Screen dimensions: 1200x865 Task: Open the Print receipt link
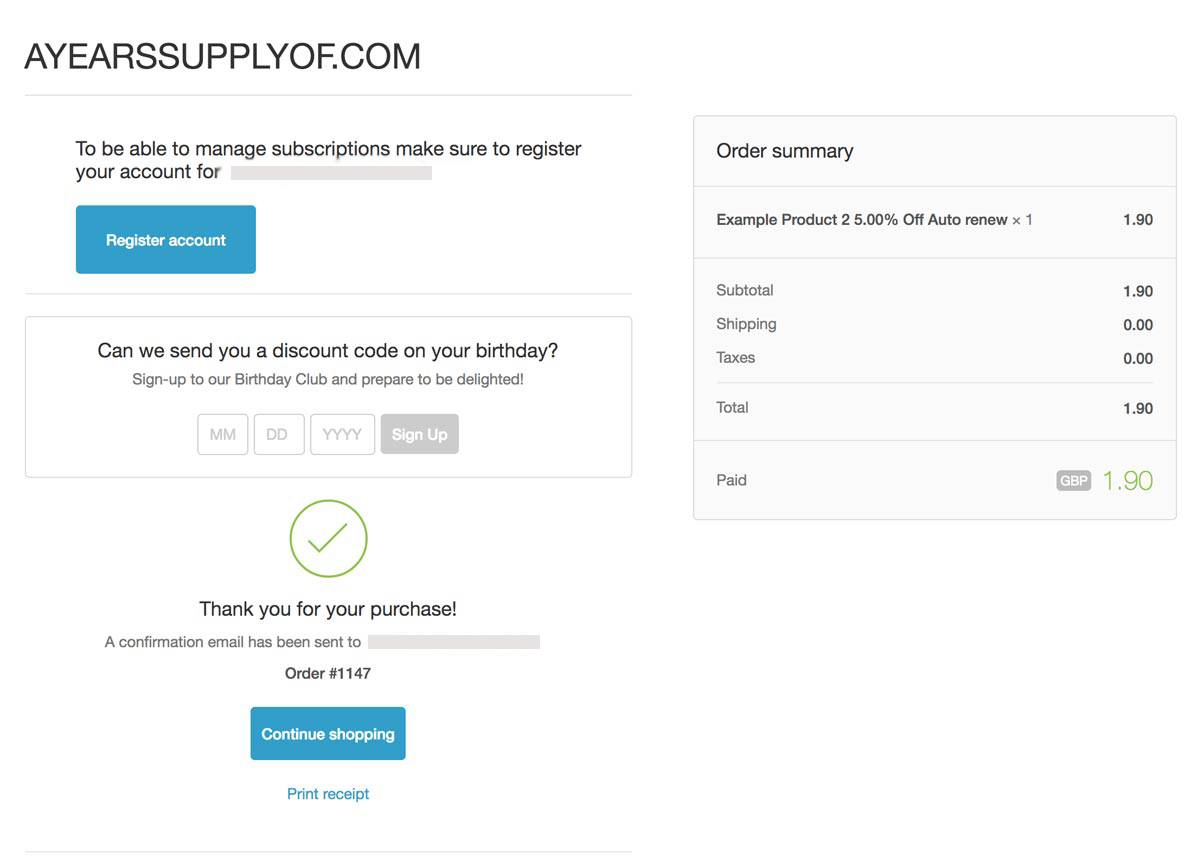pyautogui.click(x=328, y=794)
